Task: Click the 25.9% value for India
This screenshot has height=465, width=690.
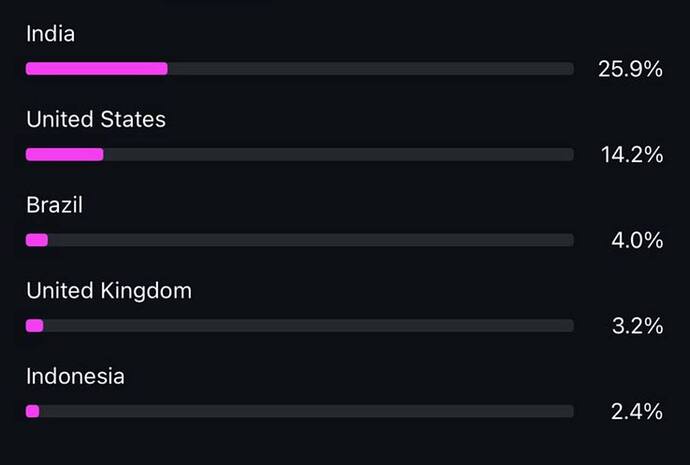Action: pos(630,70)
